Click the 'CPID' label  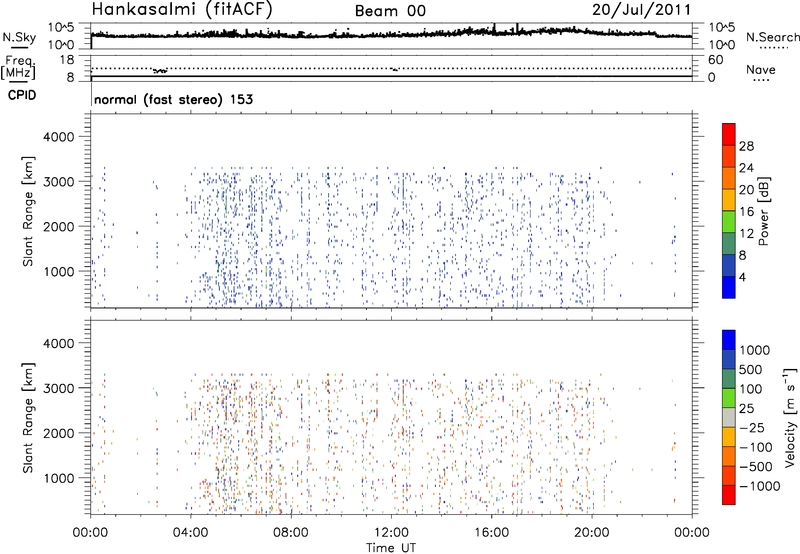point(22,95)
